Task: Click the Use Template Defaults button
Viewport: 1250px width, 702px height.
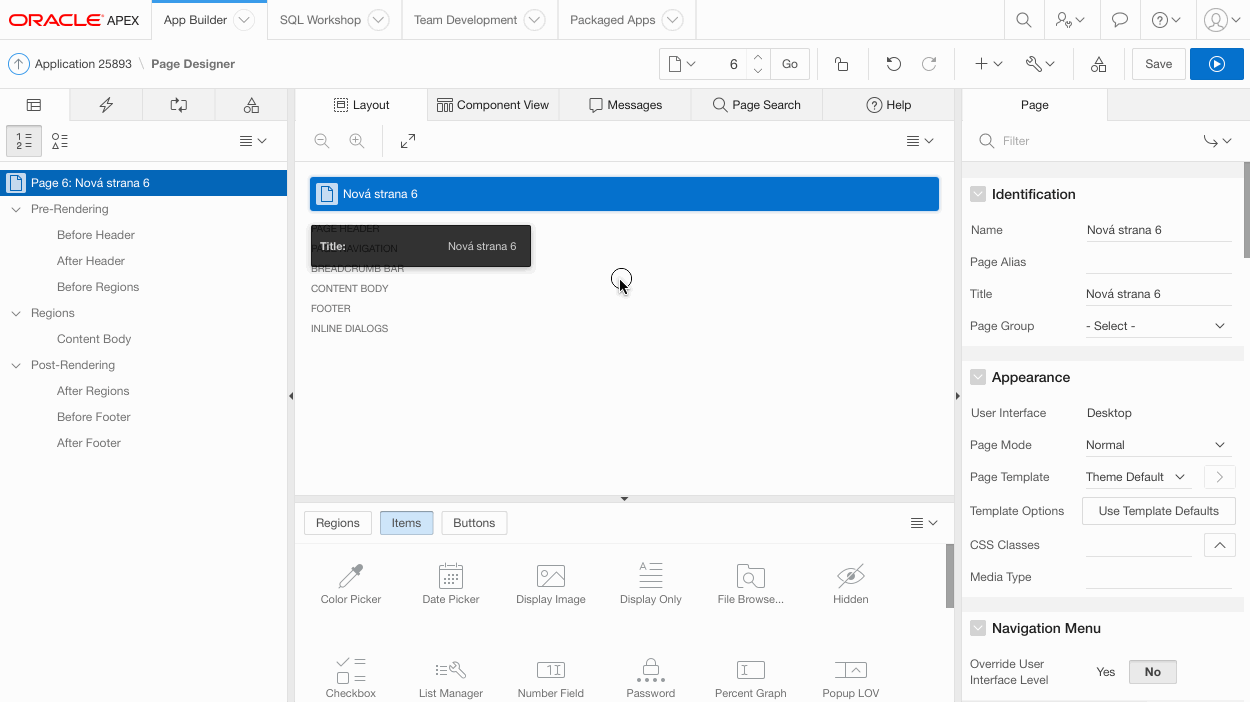Action: pos(1158,511)
